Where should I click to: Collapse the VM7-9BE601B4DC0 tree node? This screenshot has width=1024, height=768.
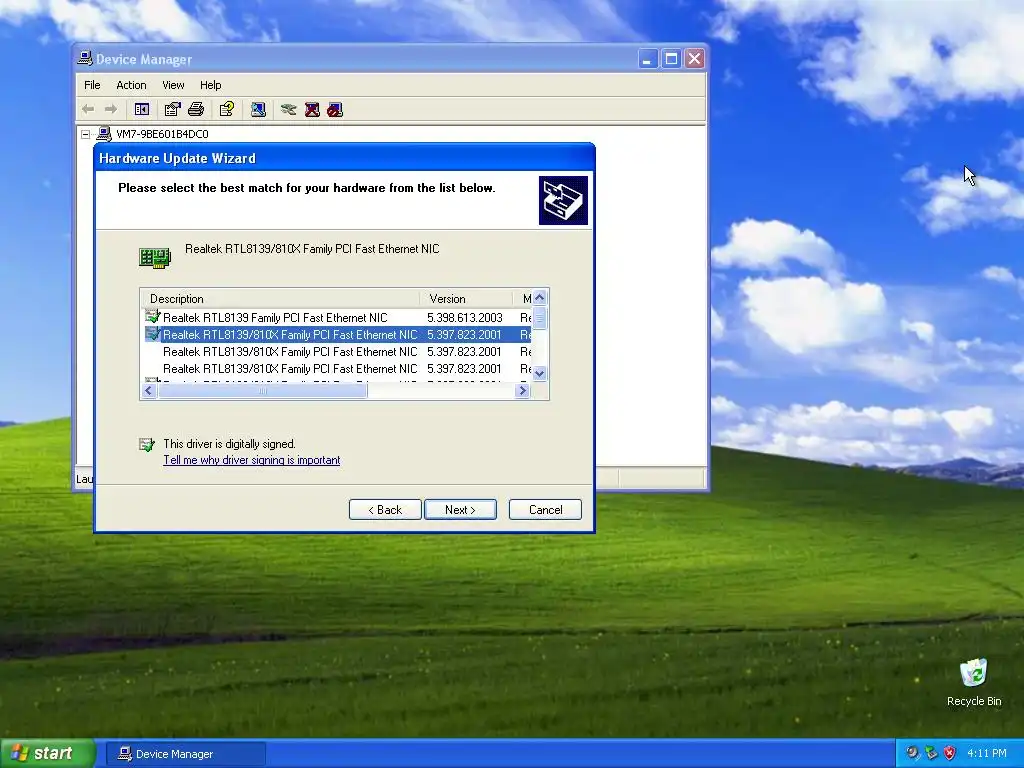coord(86,134)
